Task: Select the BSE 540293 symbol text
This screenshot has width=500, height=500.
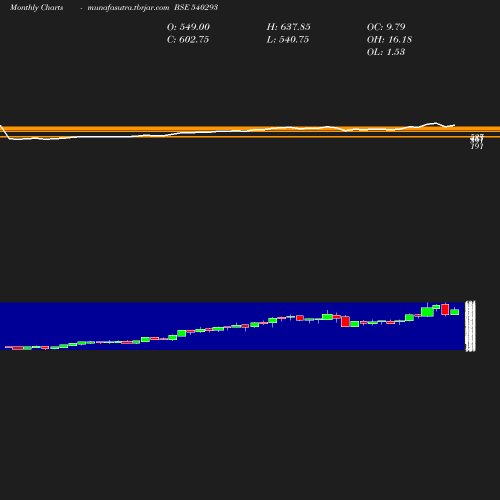Action: point(196,7)
